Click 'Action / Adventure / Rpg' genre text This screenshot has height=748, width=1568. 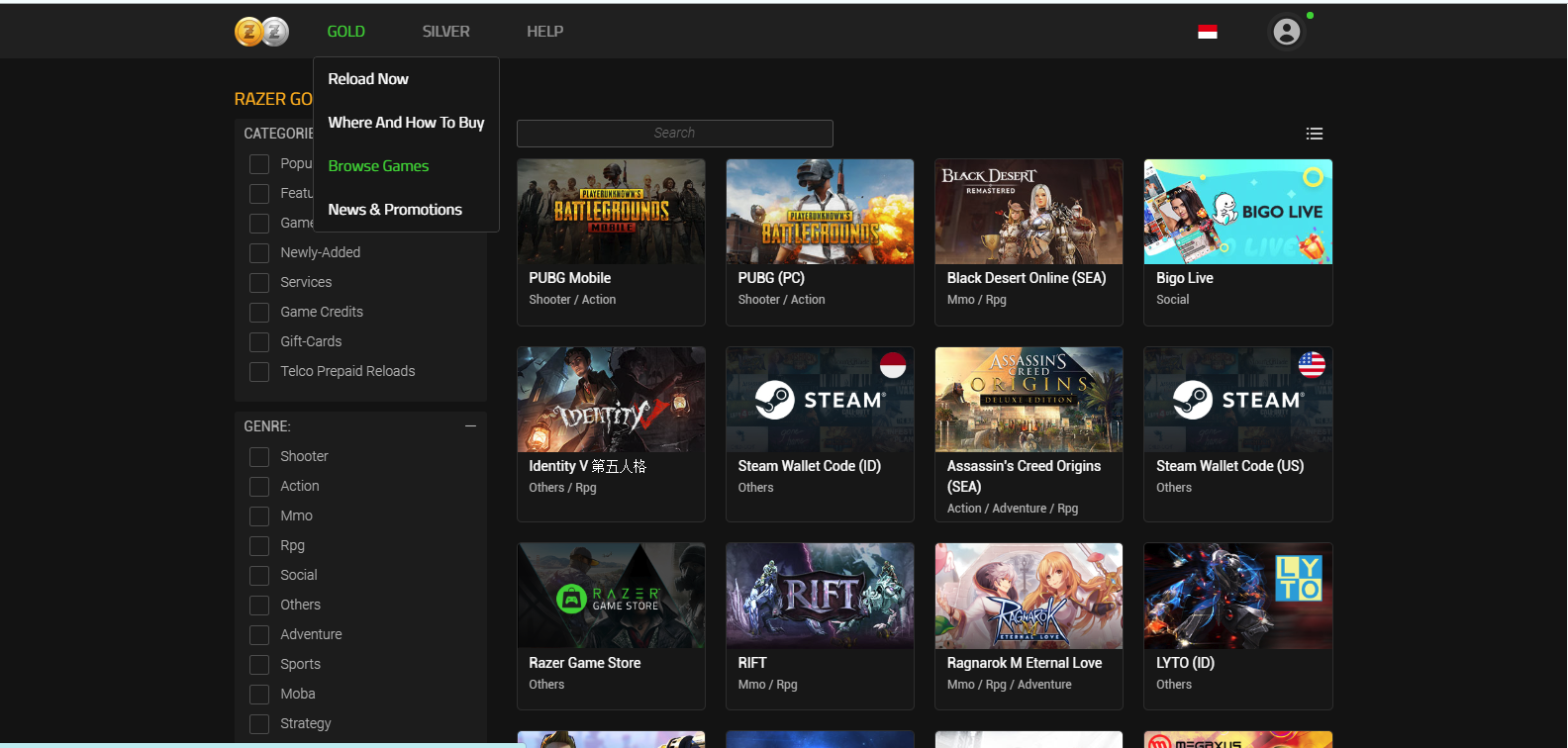[x=1012, y=509]
